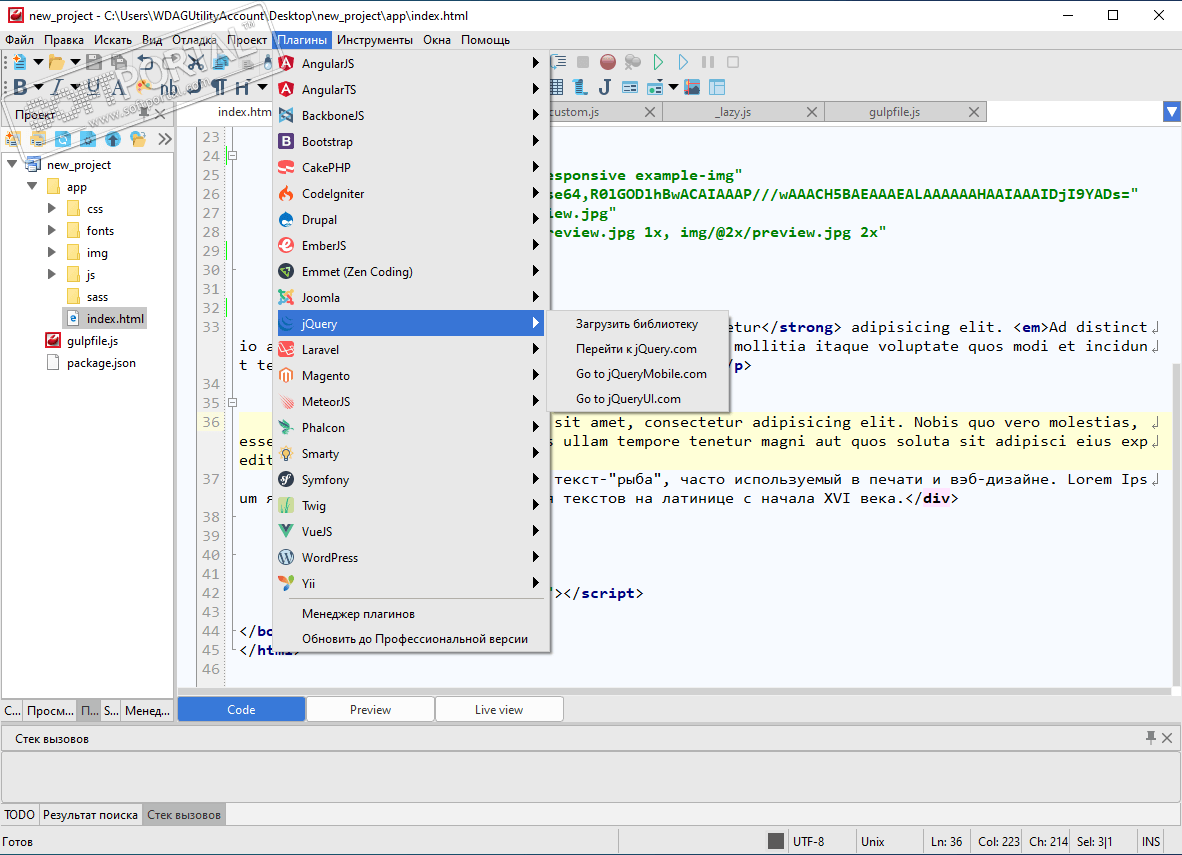Switch to the gulpfile.js editor tab
The width and height of the screenshot is (1182, 855).
pyautogui.click(x=894, y=113)
